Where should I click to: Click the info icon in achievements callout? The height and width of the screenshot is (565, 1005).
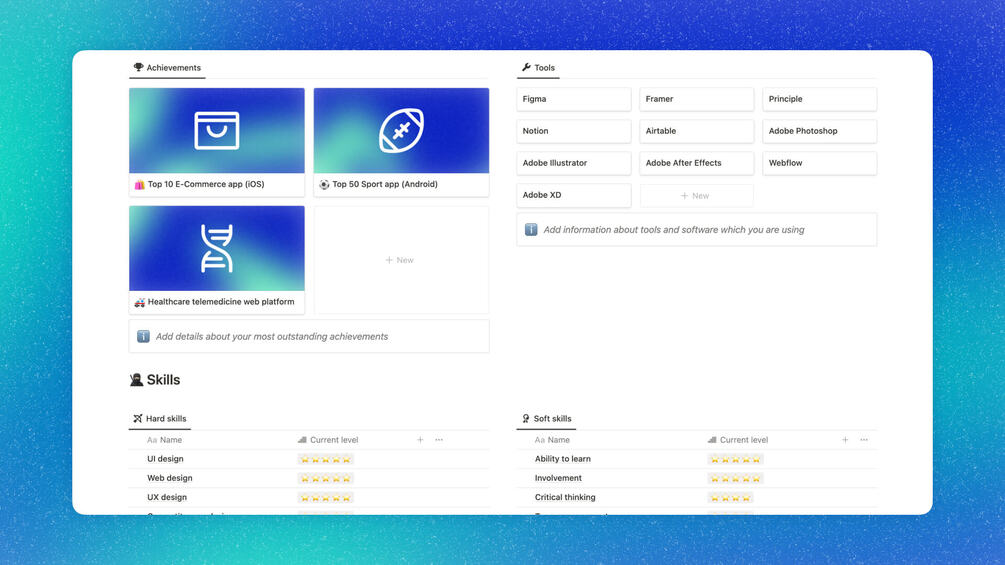(144, 336)
